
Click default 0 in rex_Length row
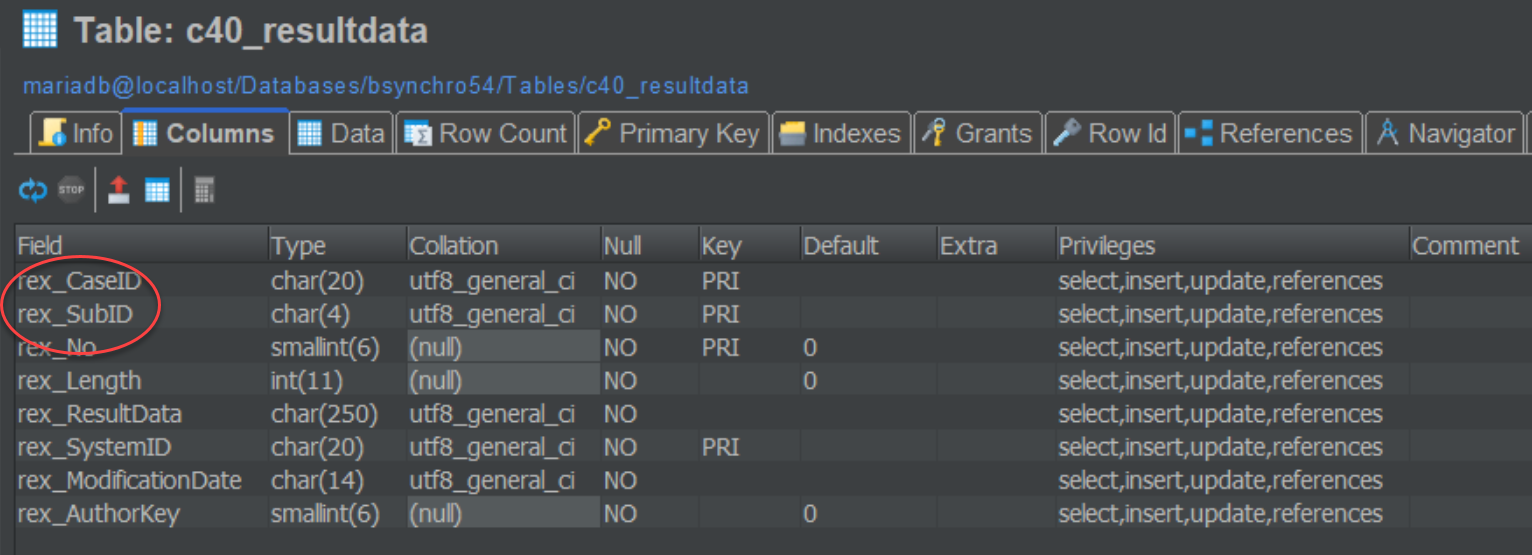pos(868,381)
